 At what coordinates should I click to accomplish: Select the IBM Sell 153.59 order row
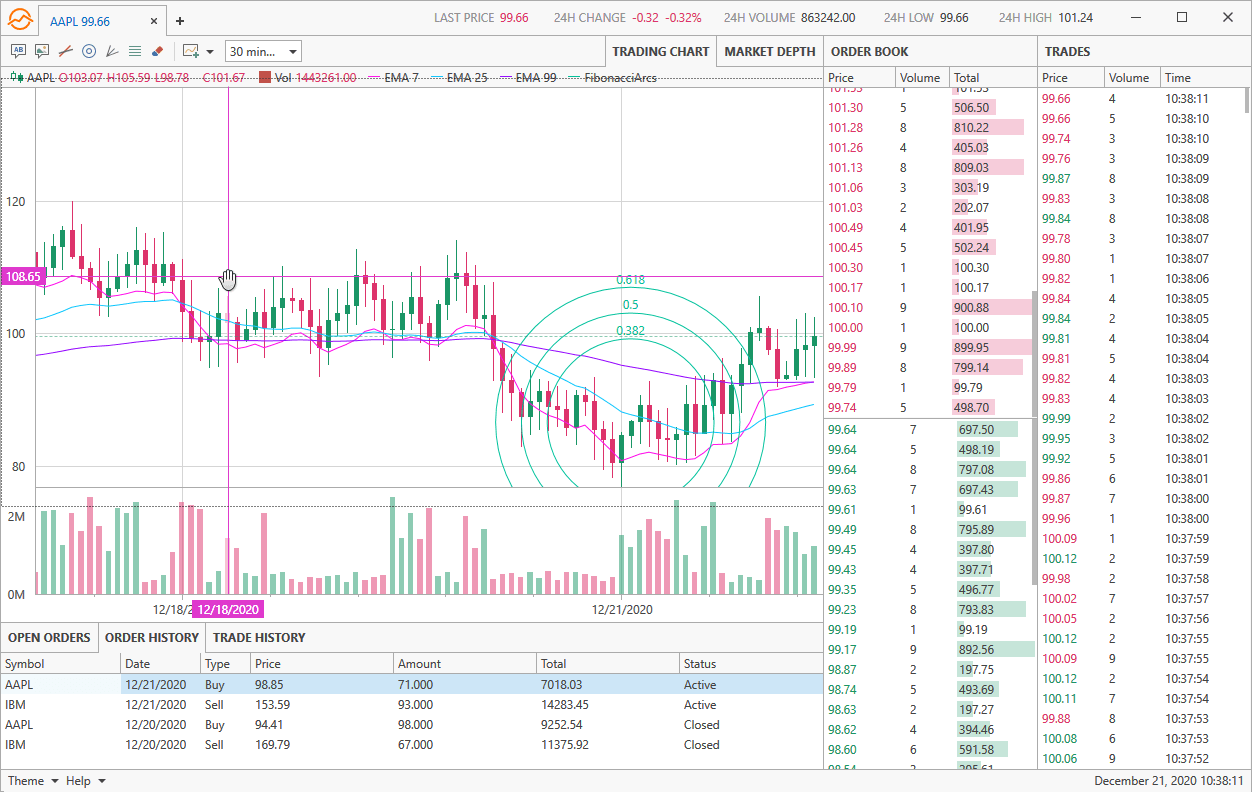(x=412, y=705)
